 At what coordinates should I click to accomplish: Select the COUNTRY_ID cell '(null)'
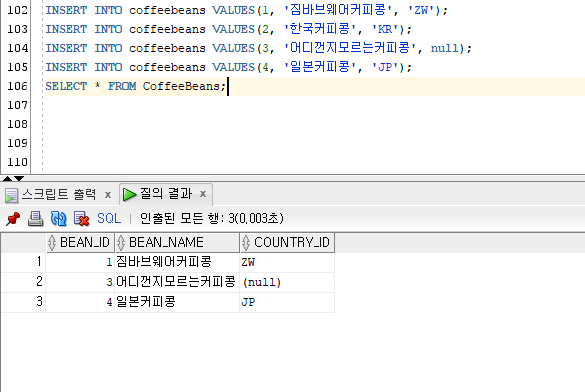tap(287, 282)
